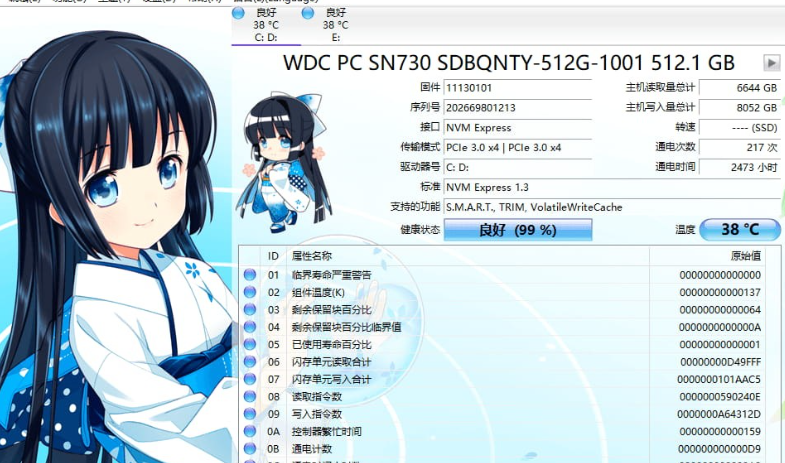Click status orb for attribute 0B
The width and height of the screenshot is (785, 463).
point(250,448)
